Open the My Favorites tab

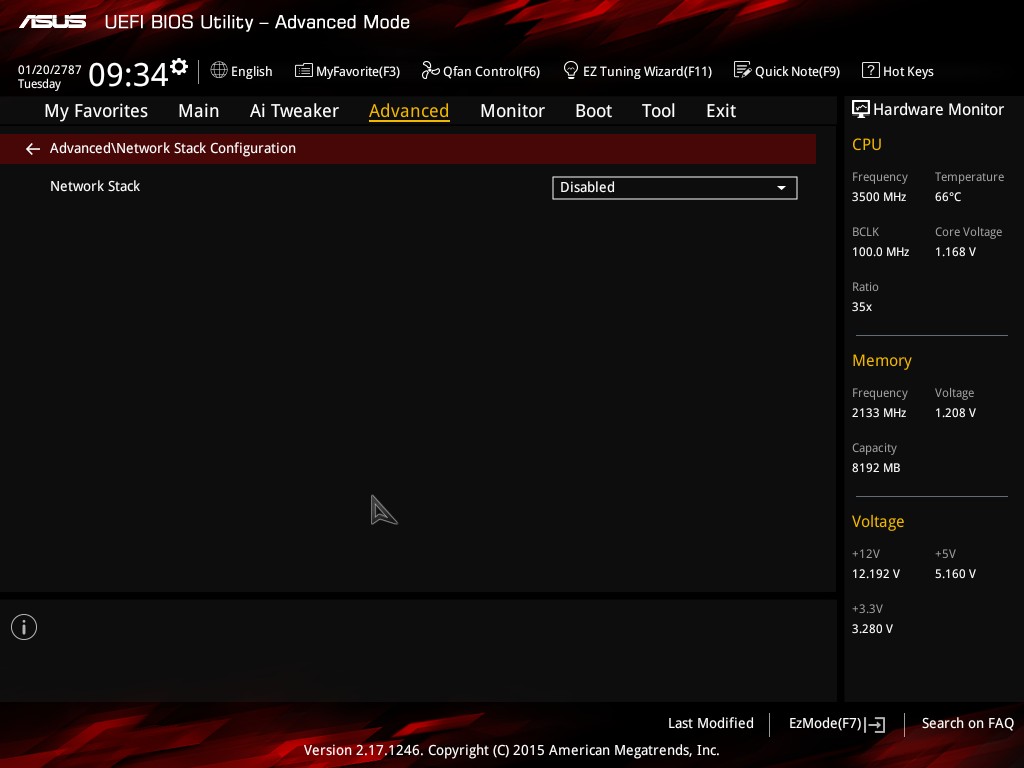point(96,111)
